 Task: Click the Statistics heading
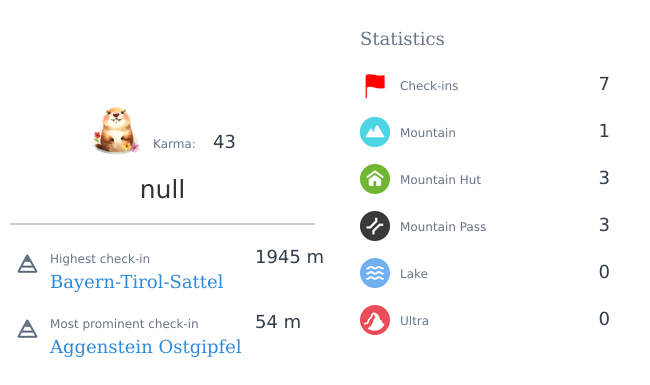tap(402, 39)
